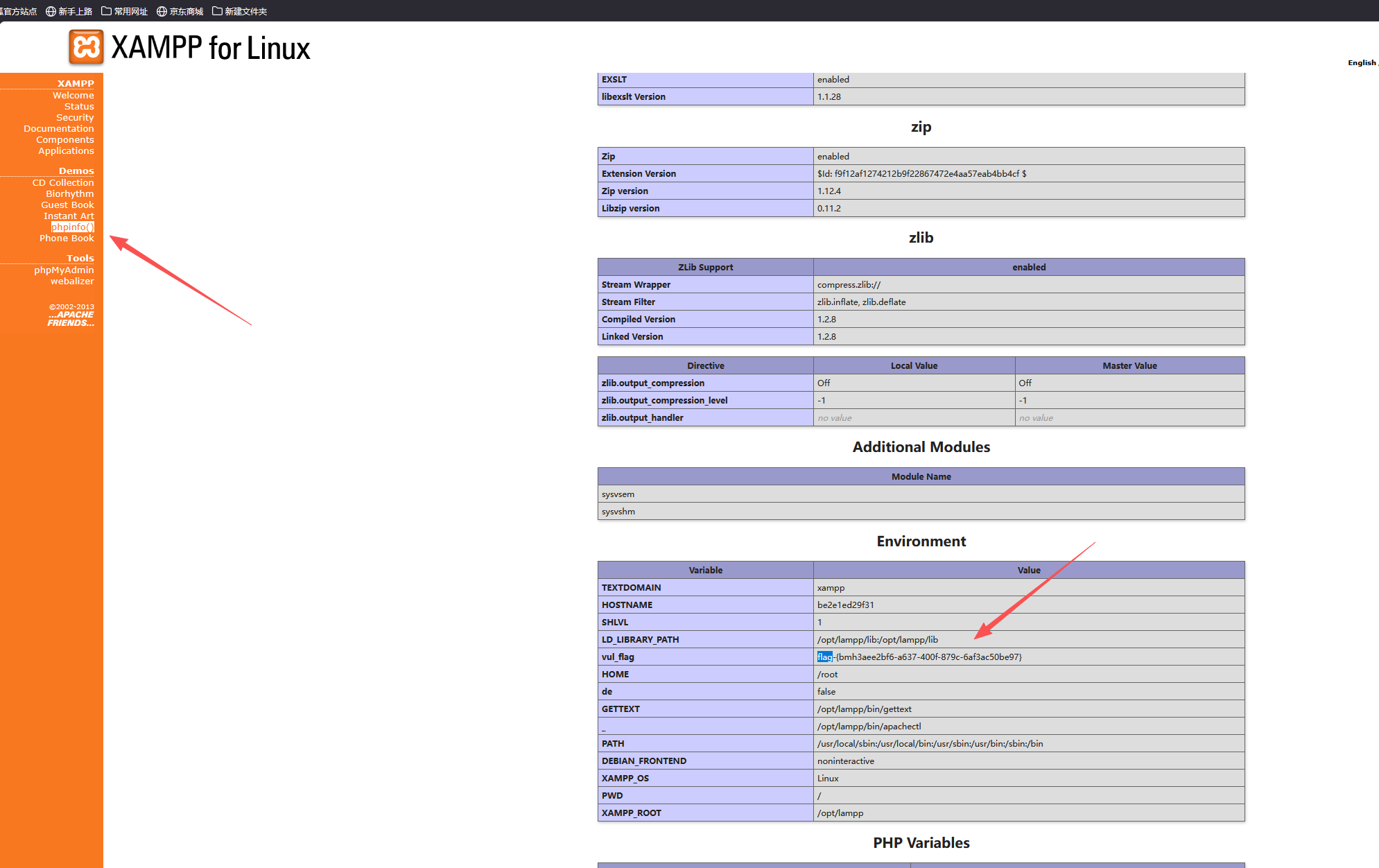
Task: Open the Status sidebar link
Action: click(x=79, y=106)
